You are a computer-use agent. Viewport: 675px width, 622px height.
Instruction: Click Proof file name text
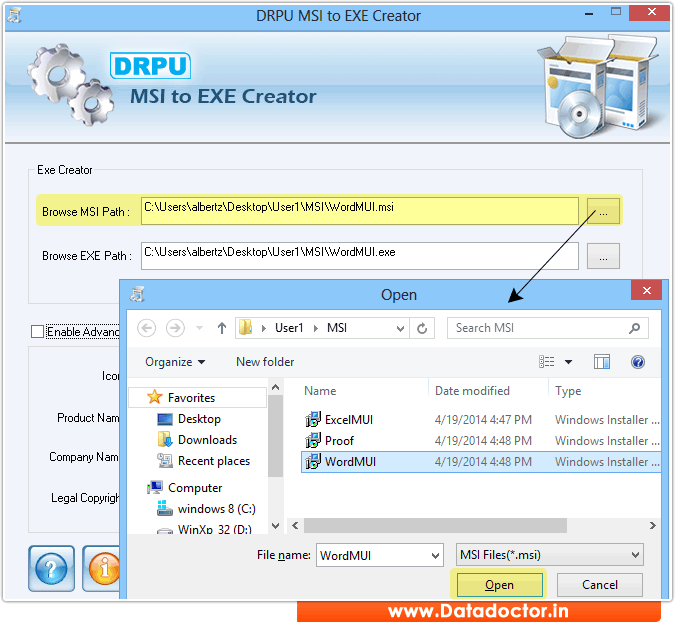click(339, 441)
